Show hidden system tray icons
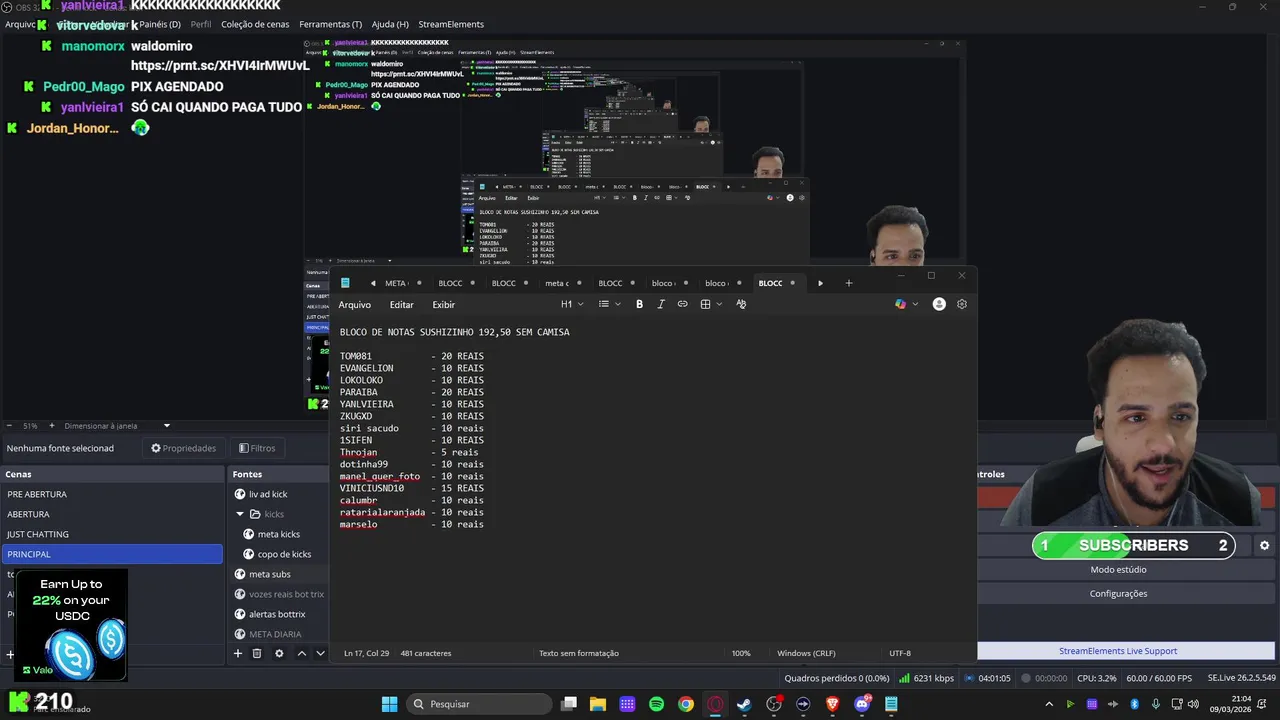The image size is (1280, 720). (1049, 704)
